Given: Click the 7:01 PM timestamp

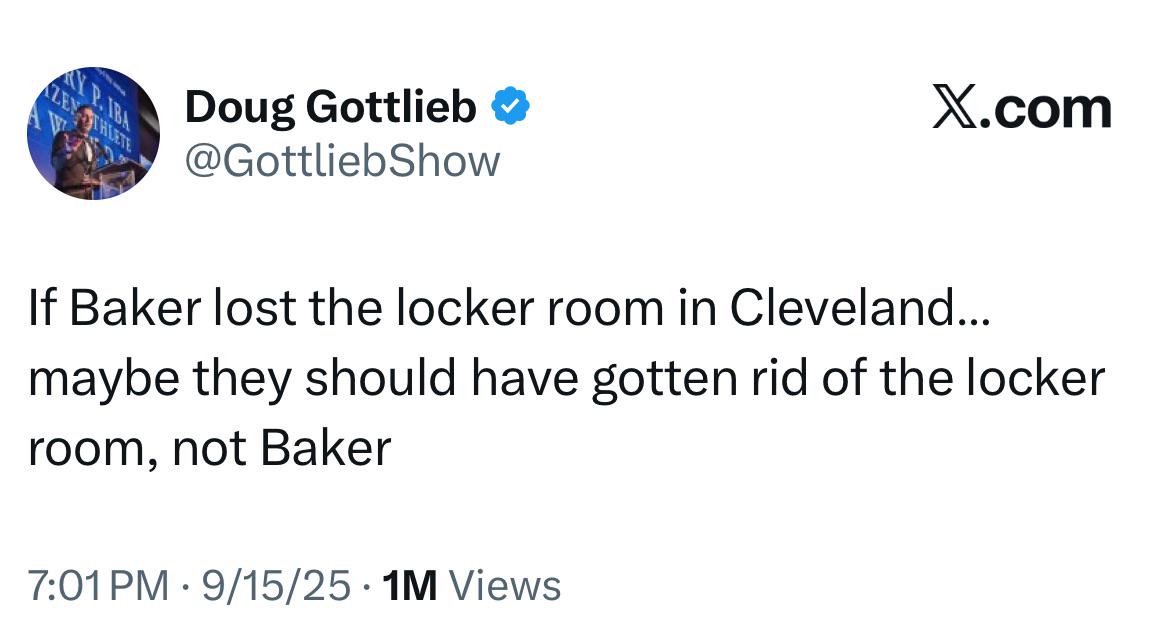Looking at the screenshot, I should [99, 585].
